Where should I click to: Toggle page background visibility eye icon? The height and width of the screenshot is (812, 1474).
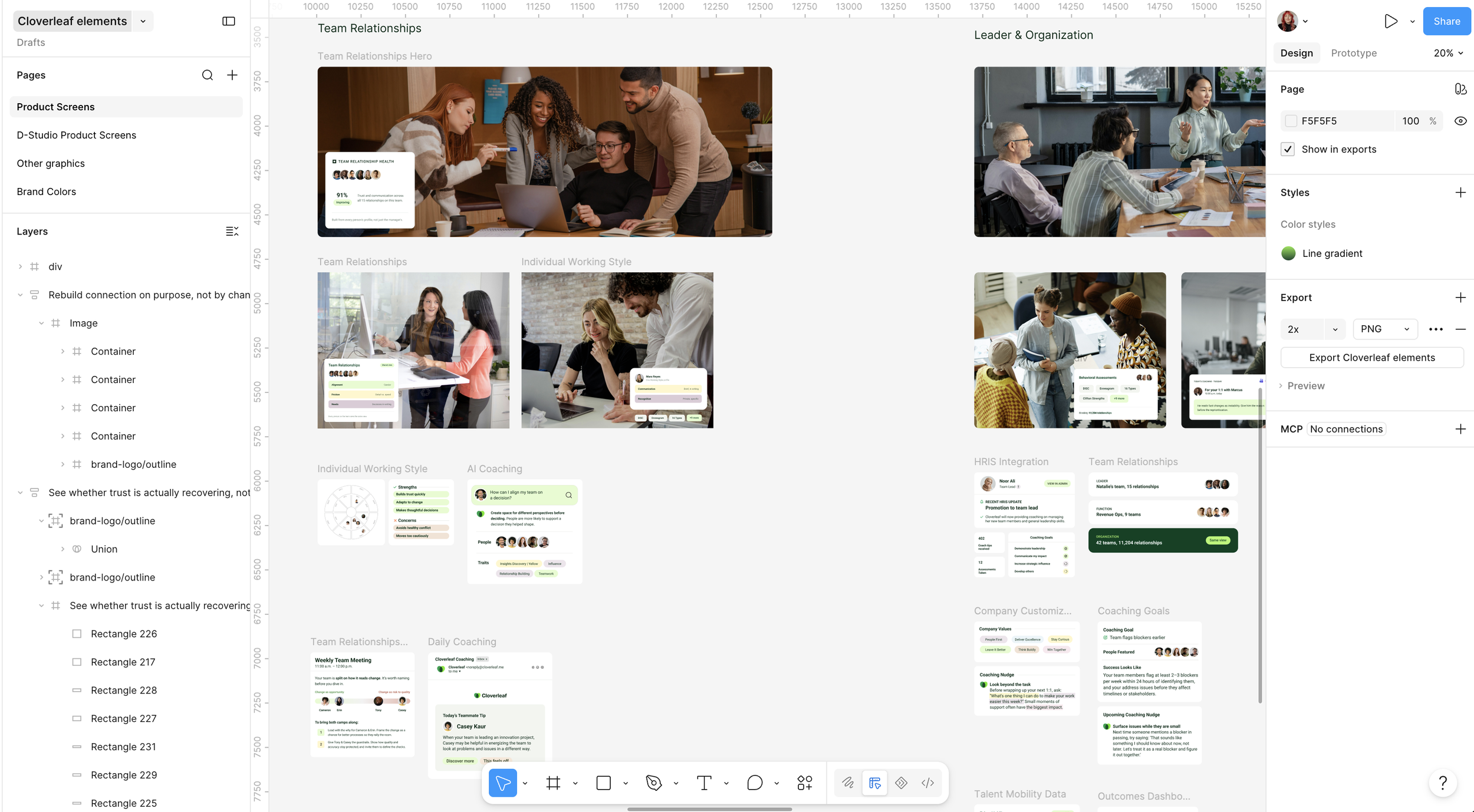(x=1460, y=121)
